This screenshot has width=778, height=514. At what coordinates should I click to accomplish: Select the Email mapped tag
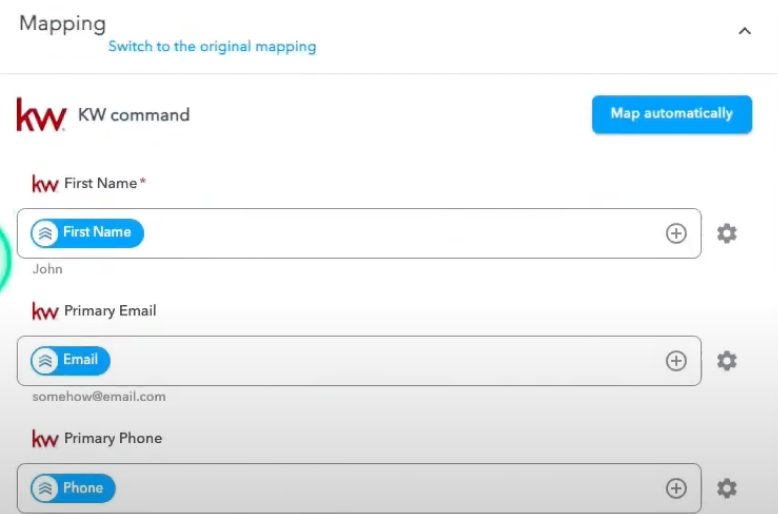click(70, 360)
